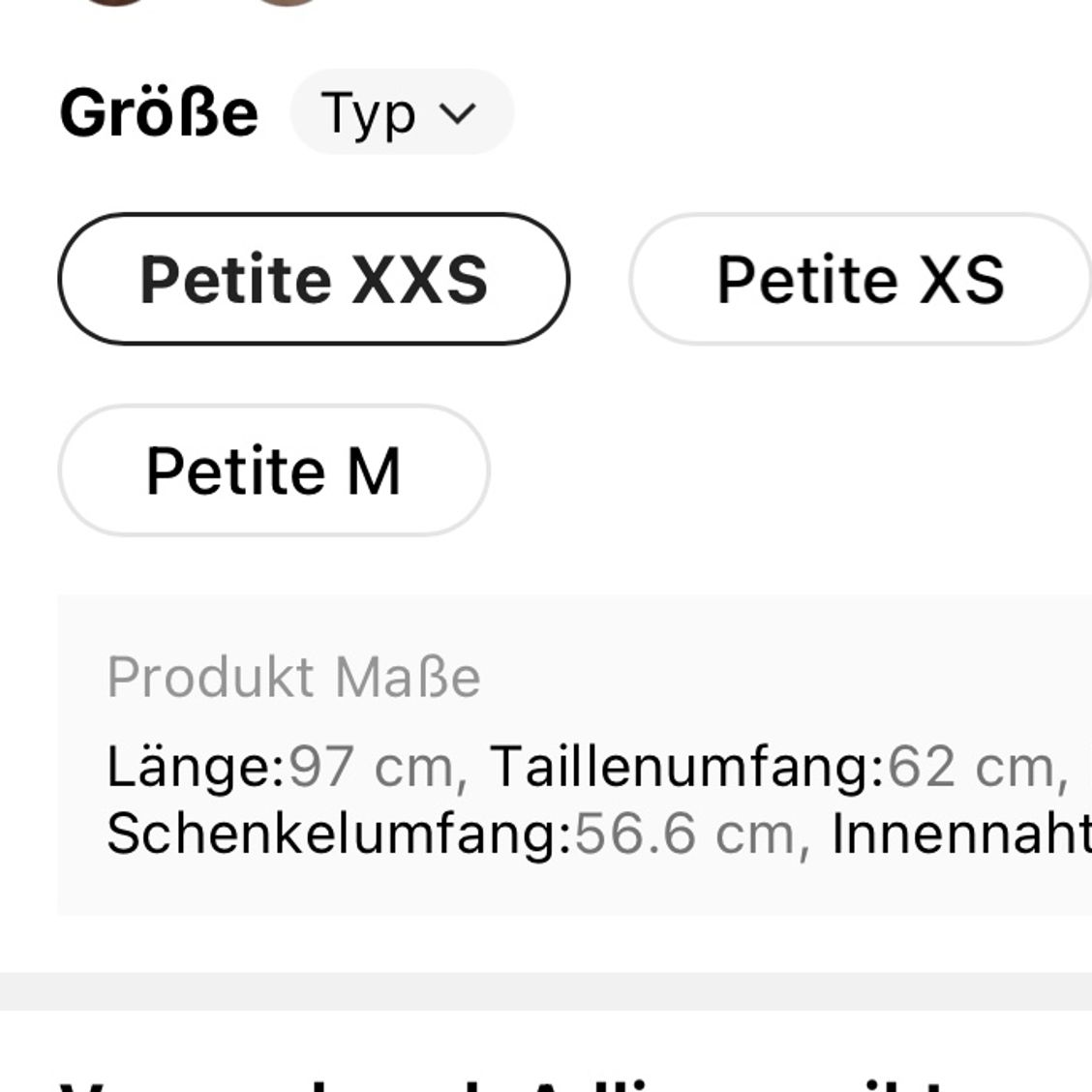The width and height of the screenshot is (1092, 1092).
Task: Select the second color swatch at top
Action: (287, 2)
